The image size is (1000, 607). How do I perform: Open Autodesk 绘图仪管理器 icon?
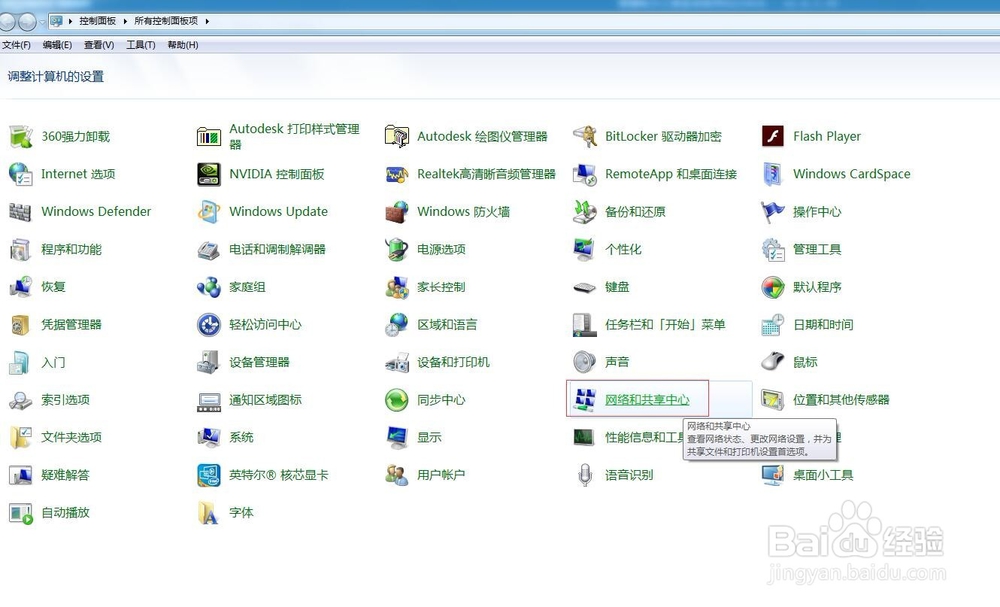pos(397,136)
